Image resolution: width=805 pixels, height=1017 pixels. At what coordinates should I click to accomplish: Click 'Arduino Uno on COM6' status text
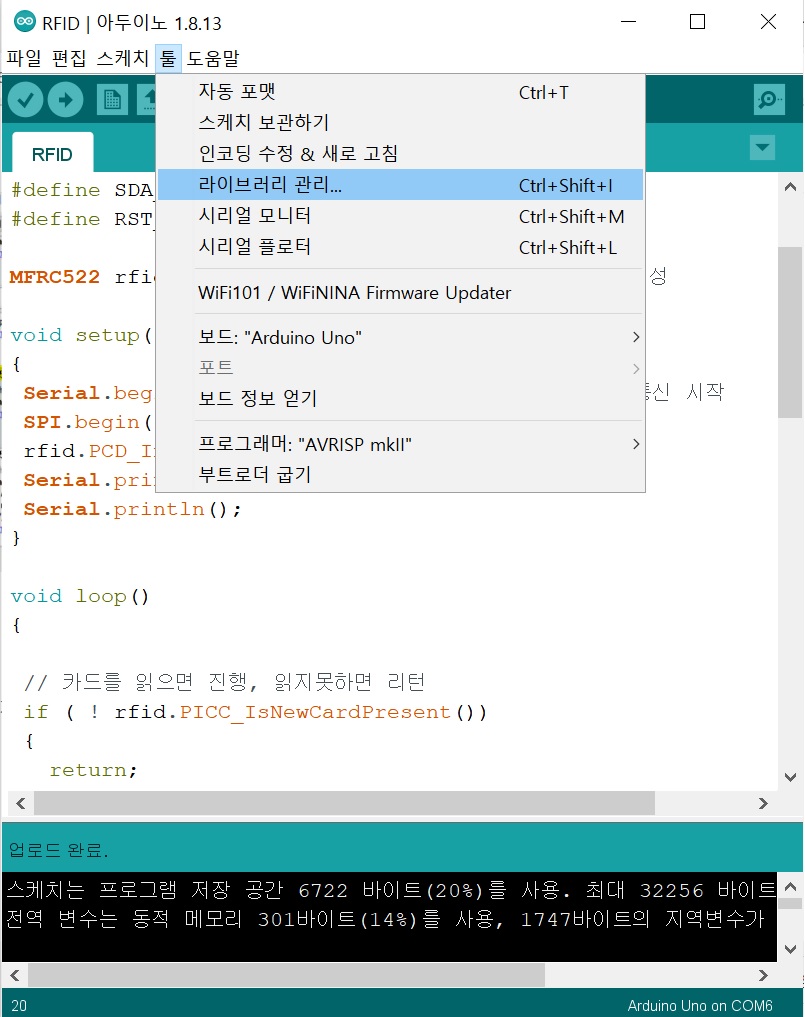700,1005
